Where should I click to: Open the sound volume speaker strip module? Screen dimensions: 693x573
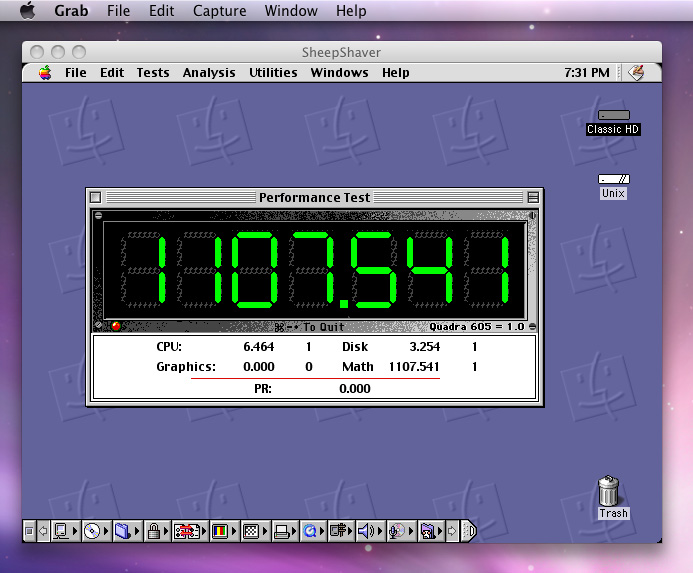tap(365, 531)
